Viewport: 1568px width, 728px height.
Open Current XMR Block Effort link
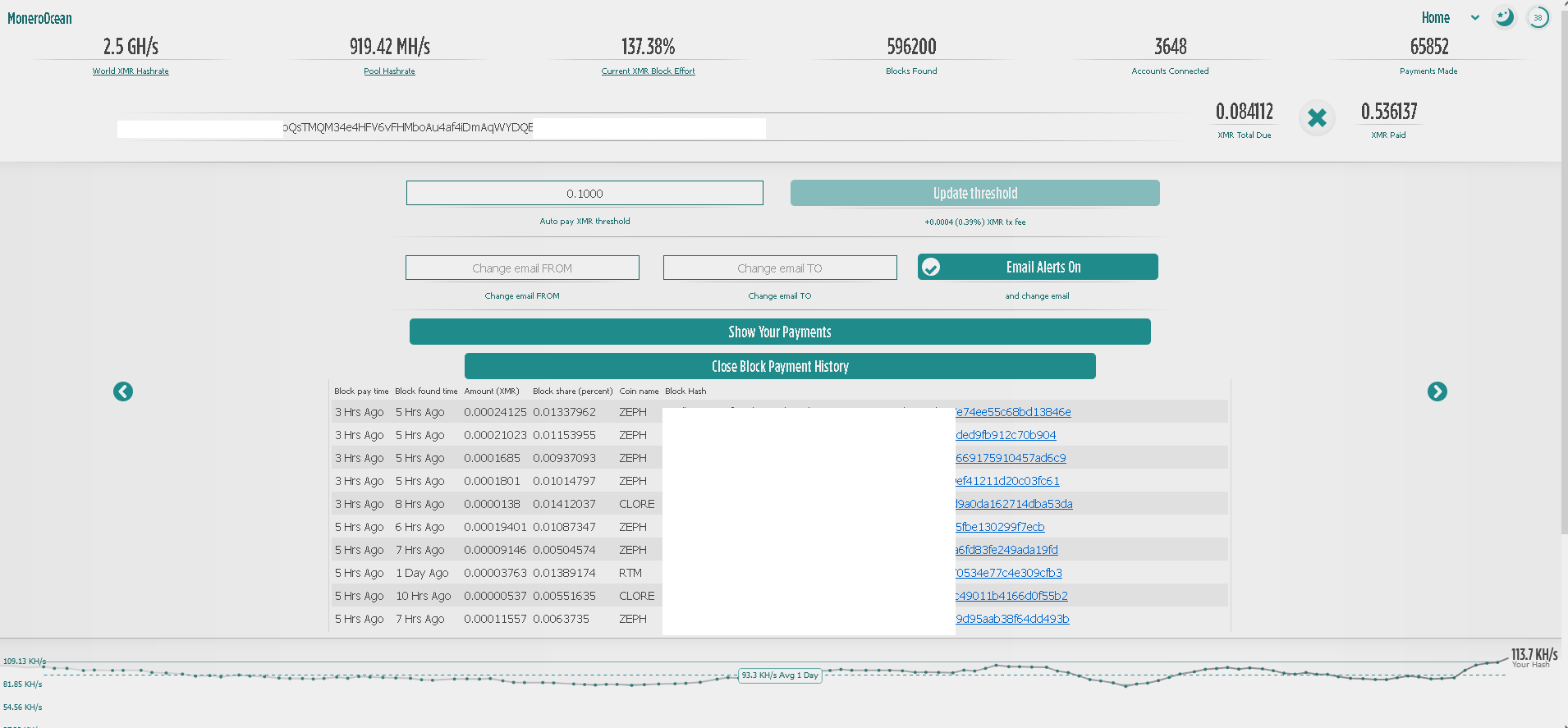(x=648, y=71)
